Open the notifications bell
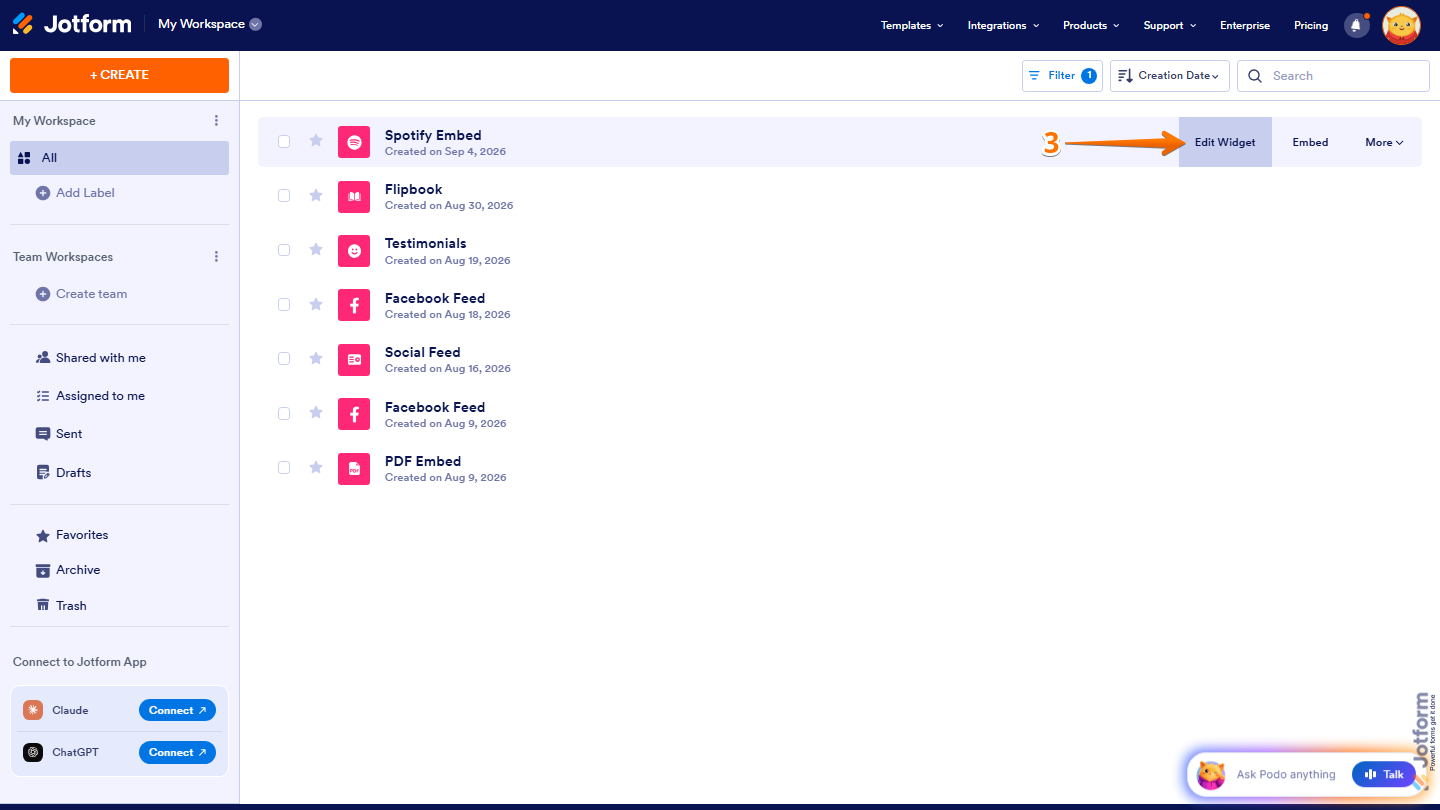 point(1356,26)
